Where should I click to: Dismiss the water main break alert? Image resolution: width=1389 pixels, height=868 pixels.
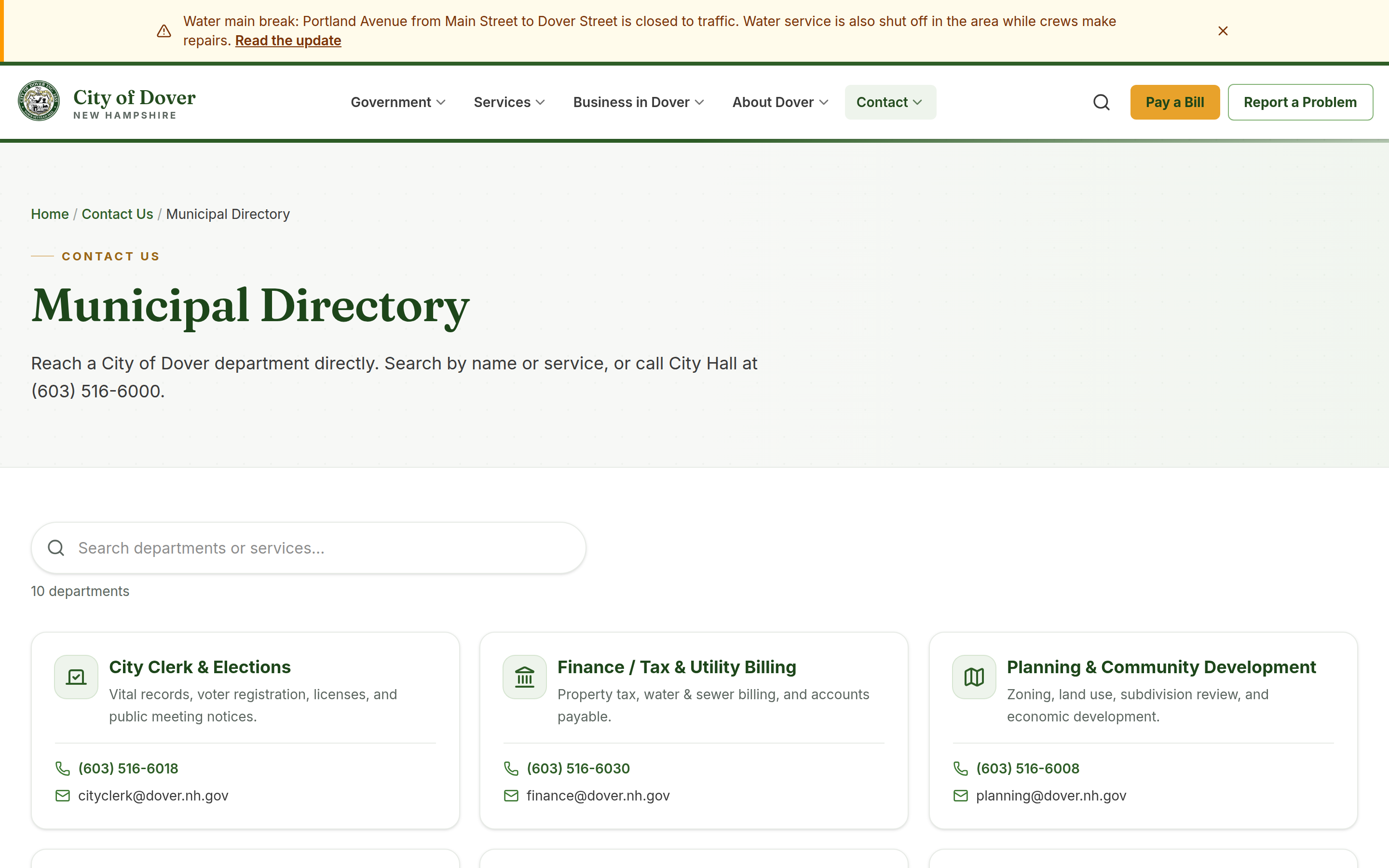(1223, 31)
